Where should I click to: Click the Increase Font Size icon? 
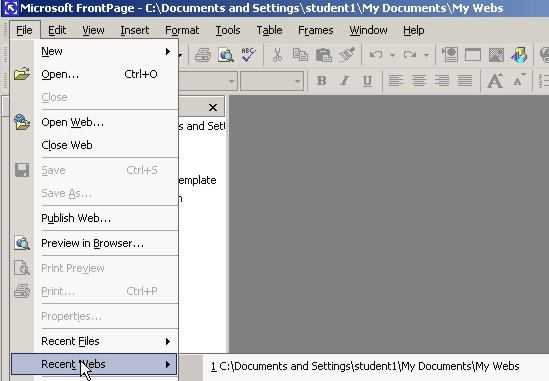click(x=495, y=81)
